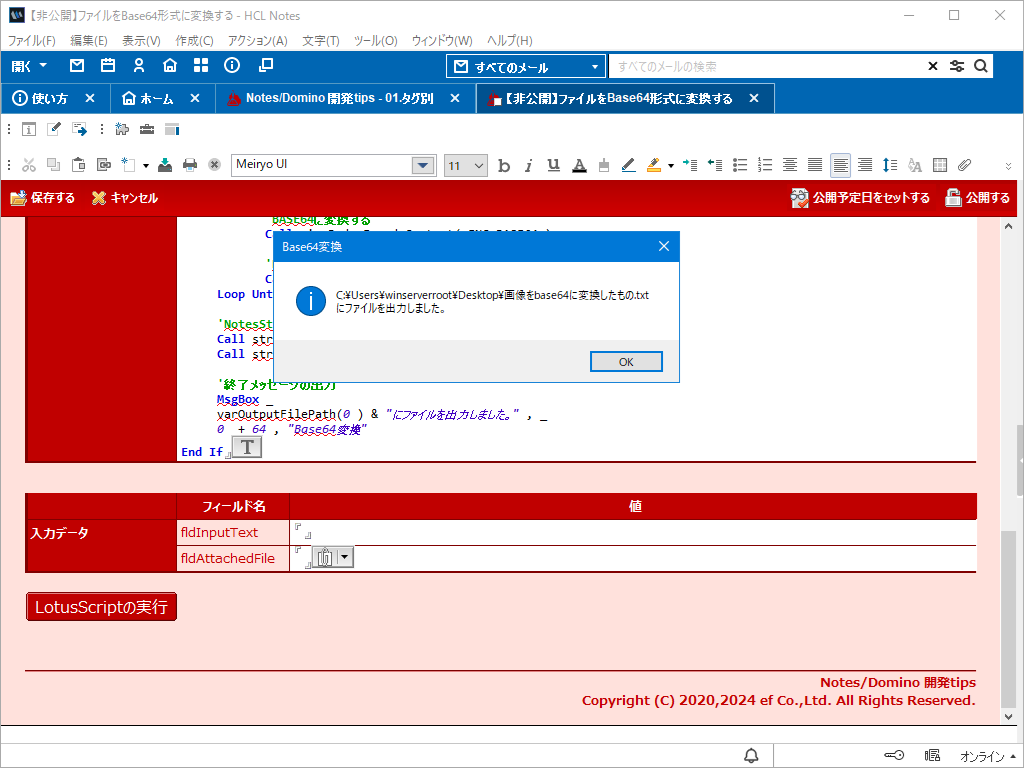Image resolution: width=1024 pixels, height=768 pixels.
Task: Open the Contacts icon in the top bar
Action: pyautogui.click(x=139, y=66)
